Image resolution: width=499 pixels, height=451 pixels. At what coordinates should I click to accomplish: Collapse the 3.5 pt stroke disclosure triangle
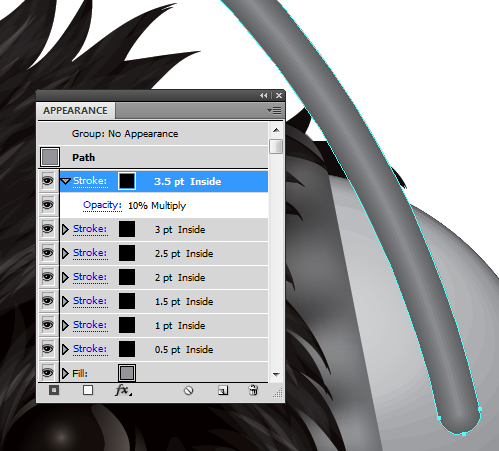(x=66, y=181)
